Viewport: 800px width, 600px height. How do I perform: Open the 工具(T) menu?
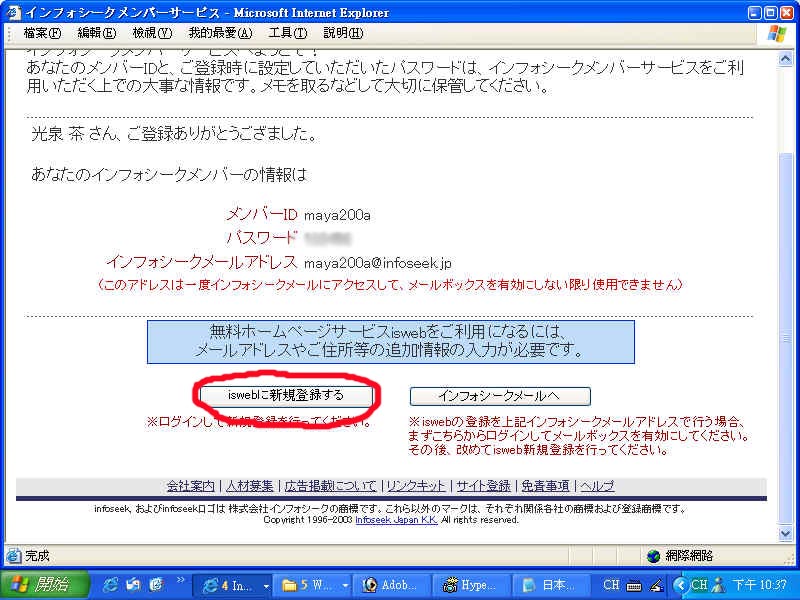(288, 33)
